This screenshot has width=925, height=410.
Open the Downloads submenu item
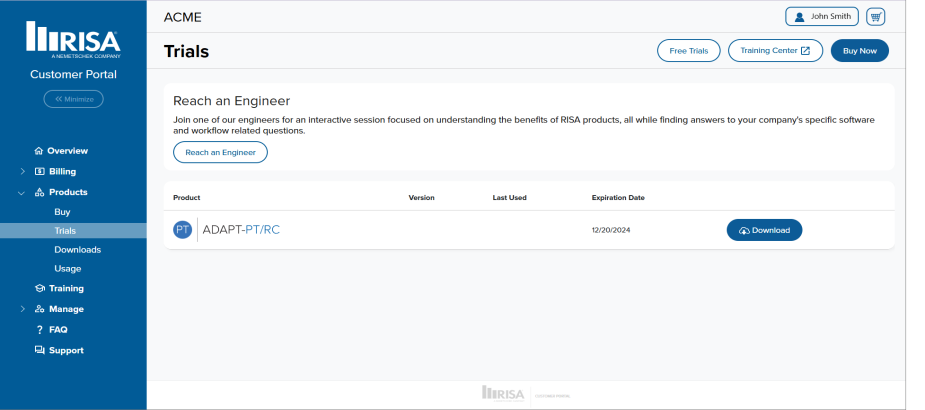click(x=77, y=250)
